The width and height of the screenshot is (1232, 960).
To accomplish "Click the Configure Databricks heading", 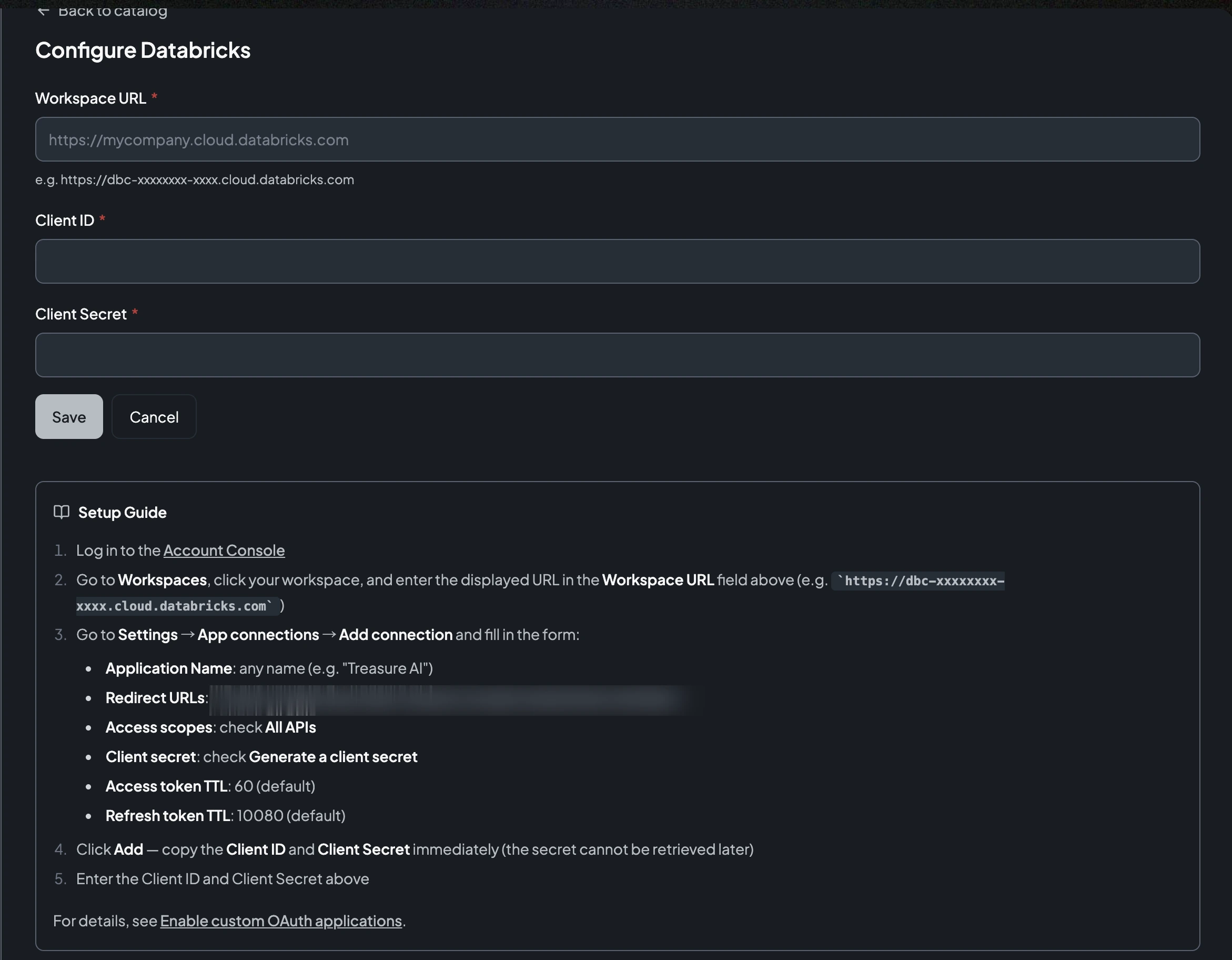I will point(143,50).
